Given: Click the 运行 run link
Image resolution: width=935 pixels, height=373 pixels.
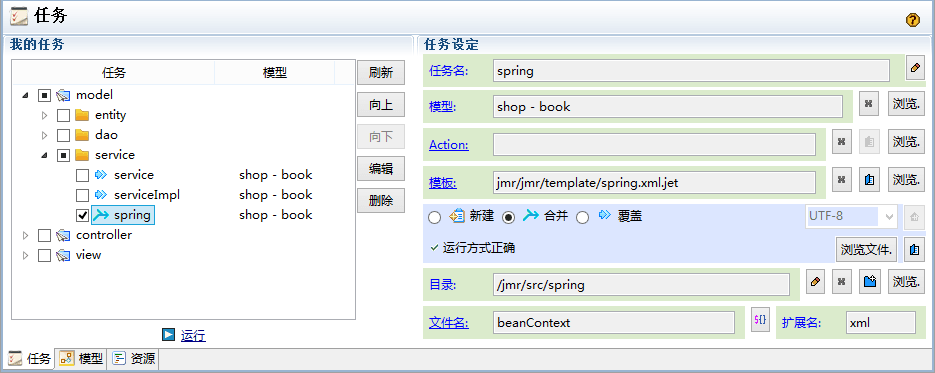Looking at the screenshot, I should 193,335.
